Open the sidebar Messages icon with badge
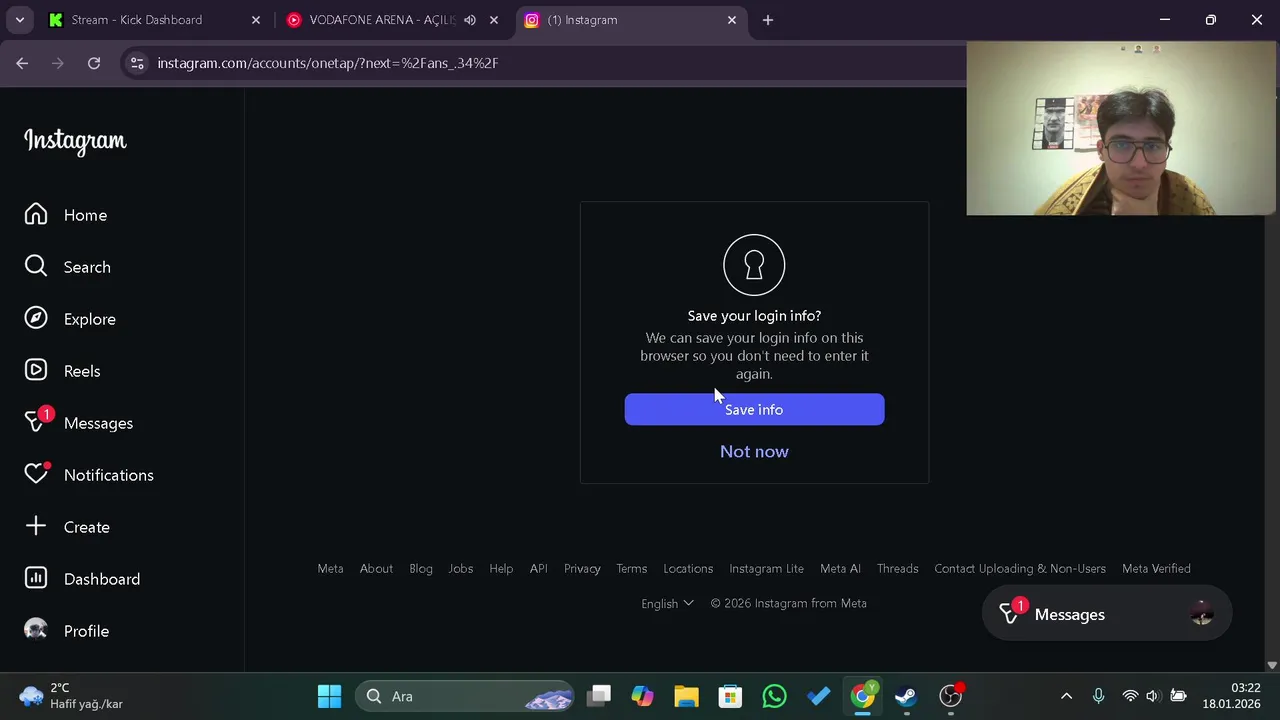This screenshot has height=720, width=1280. pyautogui.click(x=37, y=421)
